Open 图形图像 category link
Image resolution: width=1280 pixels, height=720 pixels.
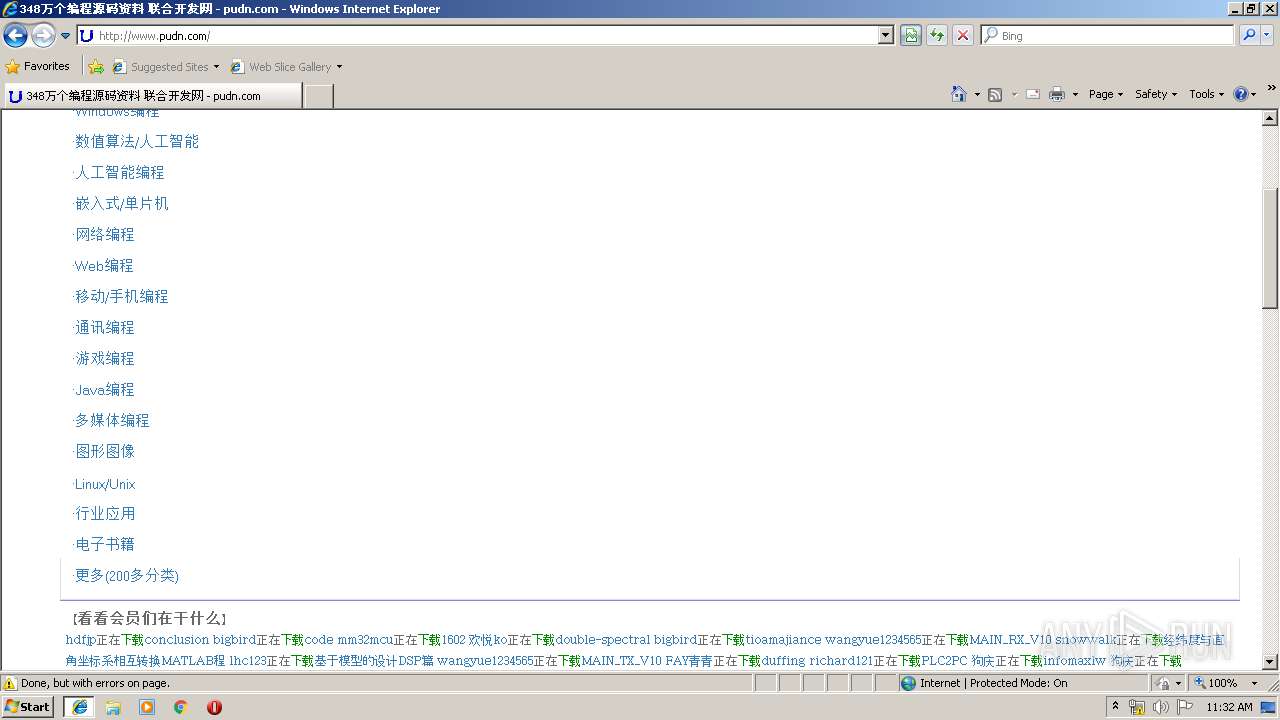click(x=105, y=452)
